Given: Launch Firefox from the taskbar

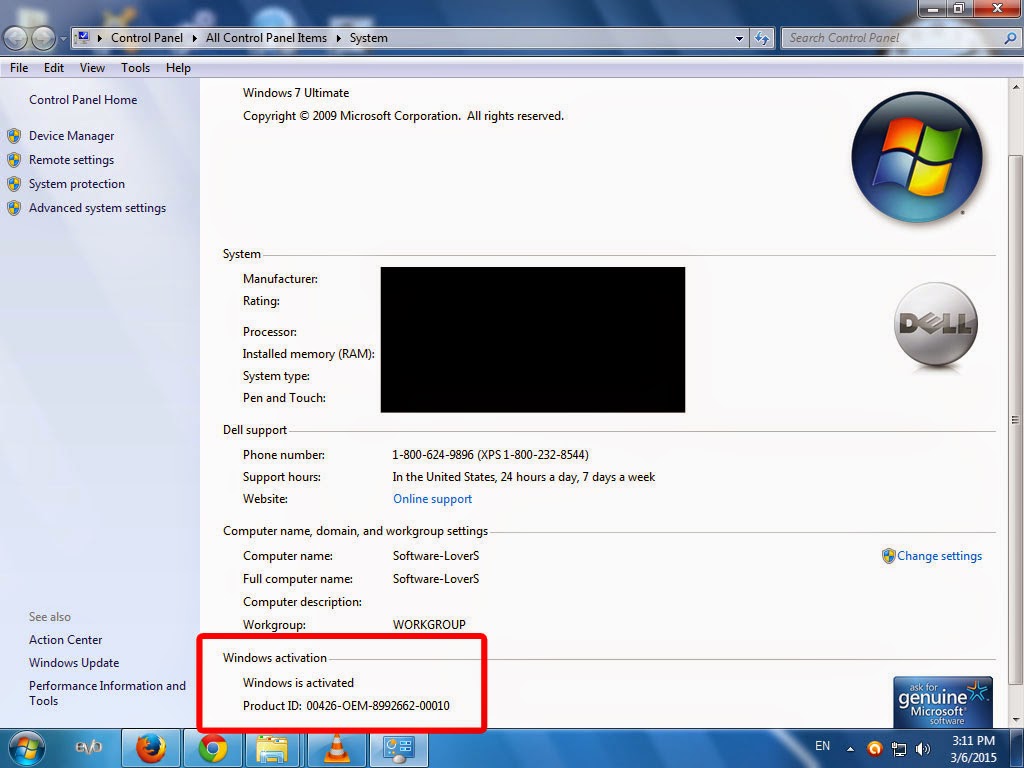Looking at the screenshot, I should pos(150,748).
